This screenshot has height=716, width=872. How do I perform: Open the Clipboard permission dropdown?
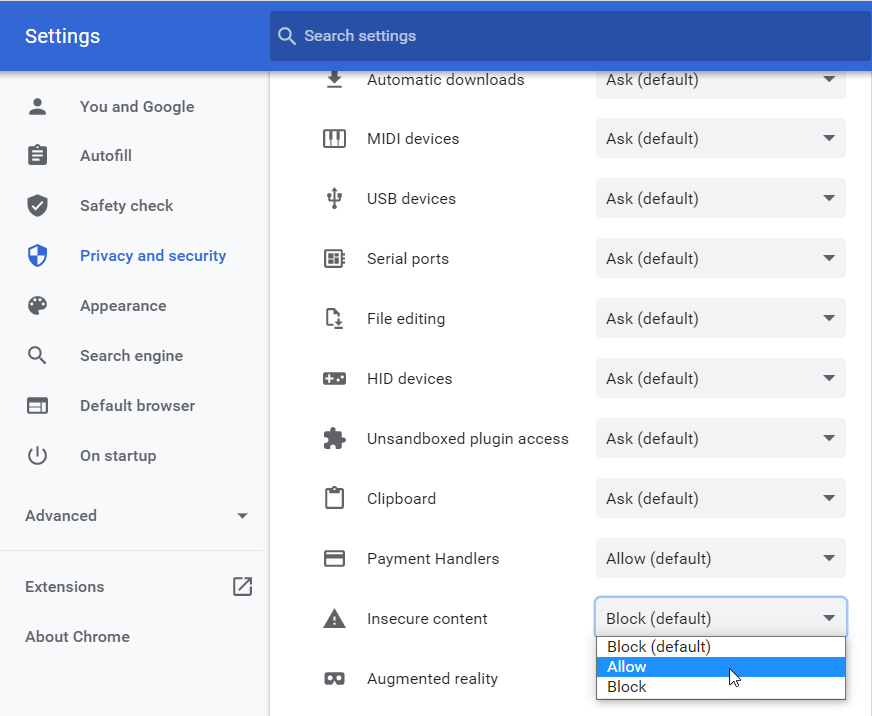721,498
